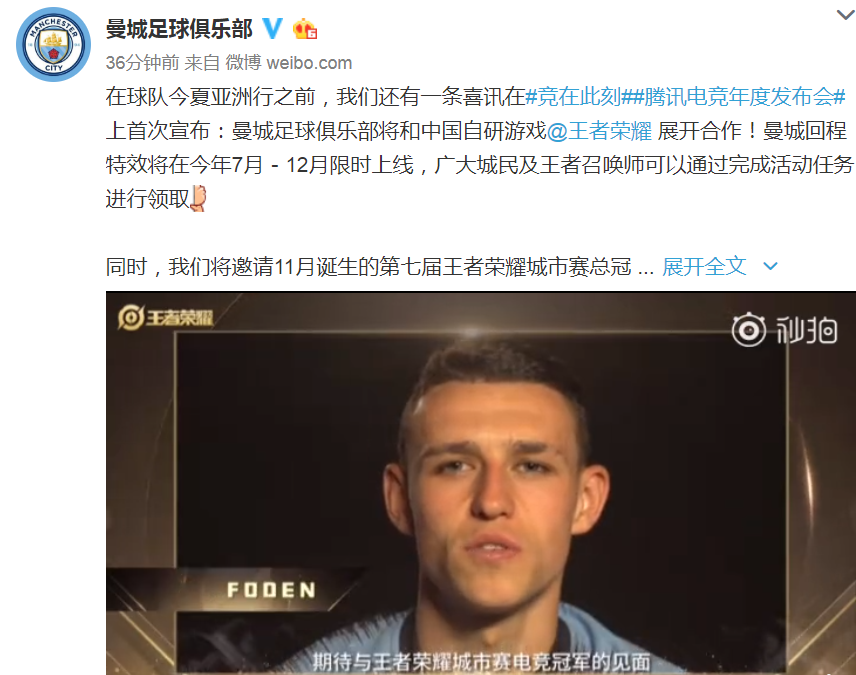This screenshot has width=856, height=675.
Task: Click the 秒拍 text label on the video
Action: coord(807,330)
